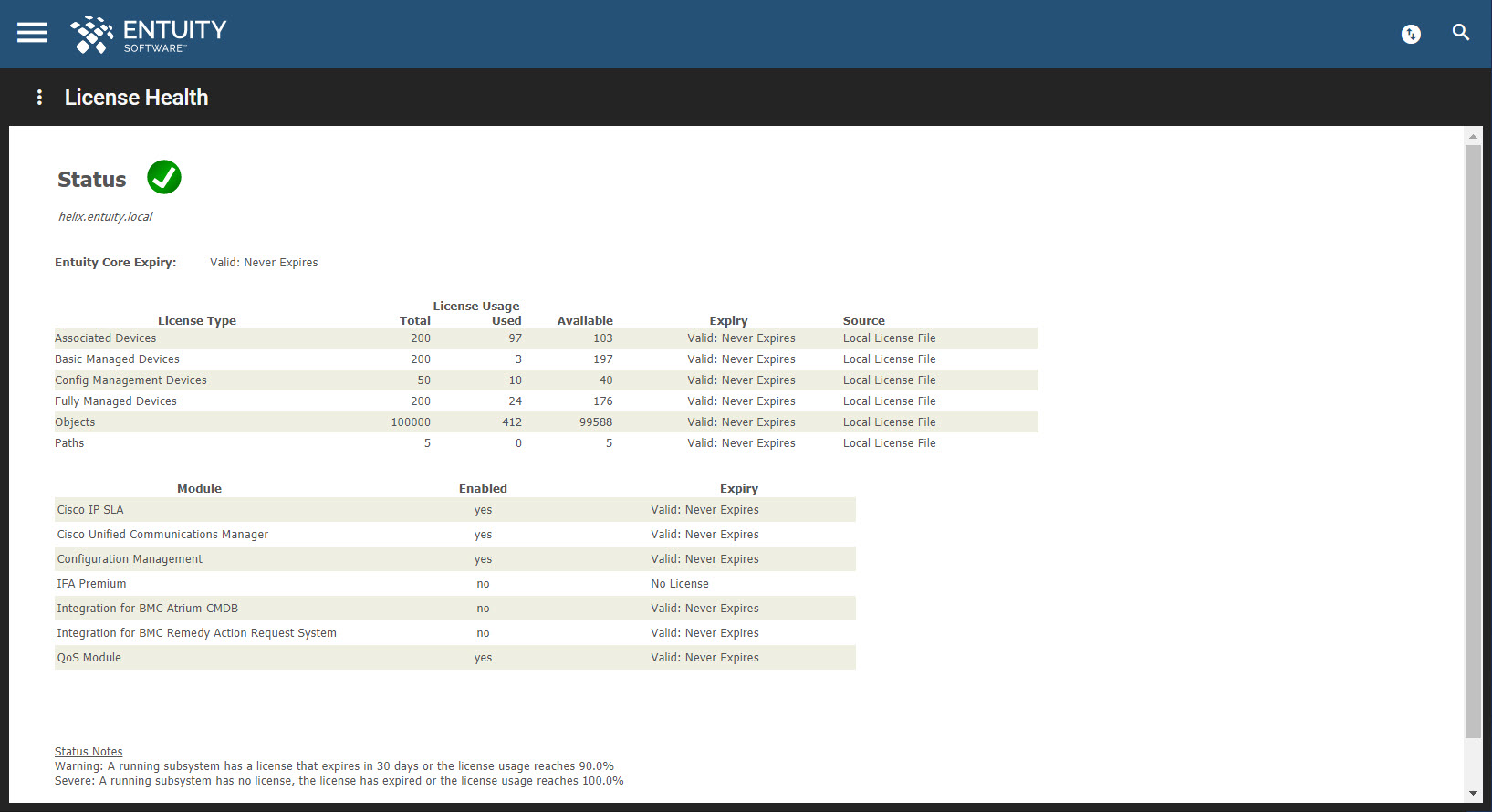Click the Associated Devices used value 97
The width and height of the screenshot is (1492, 812).
(516, 338)
